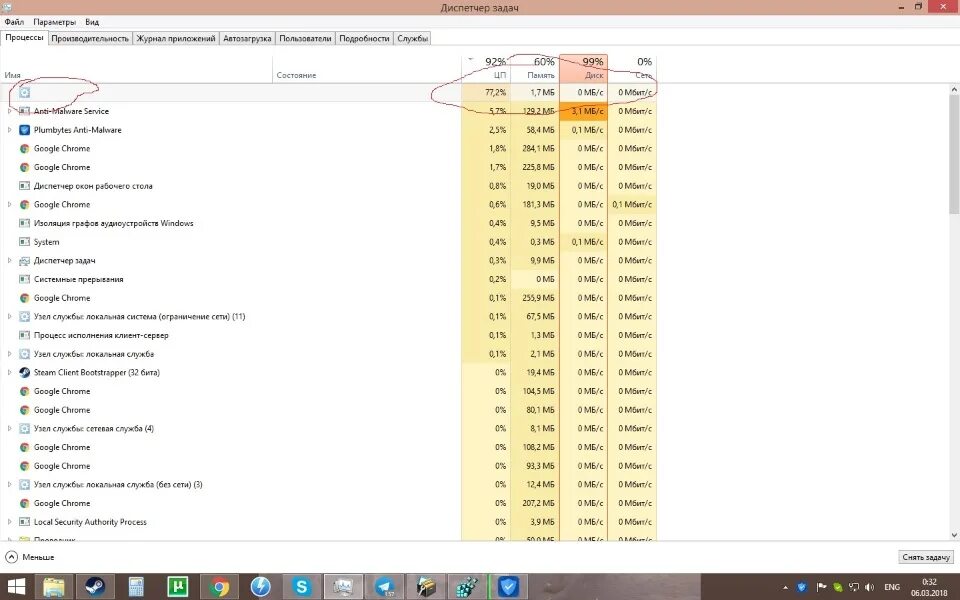Image resolution: width=960 pixels, height=600 pixels.
Task: Sort by the Память column header
Action: pos(534,70)
